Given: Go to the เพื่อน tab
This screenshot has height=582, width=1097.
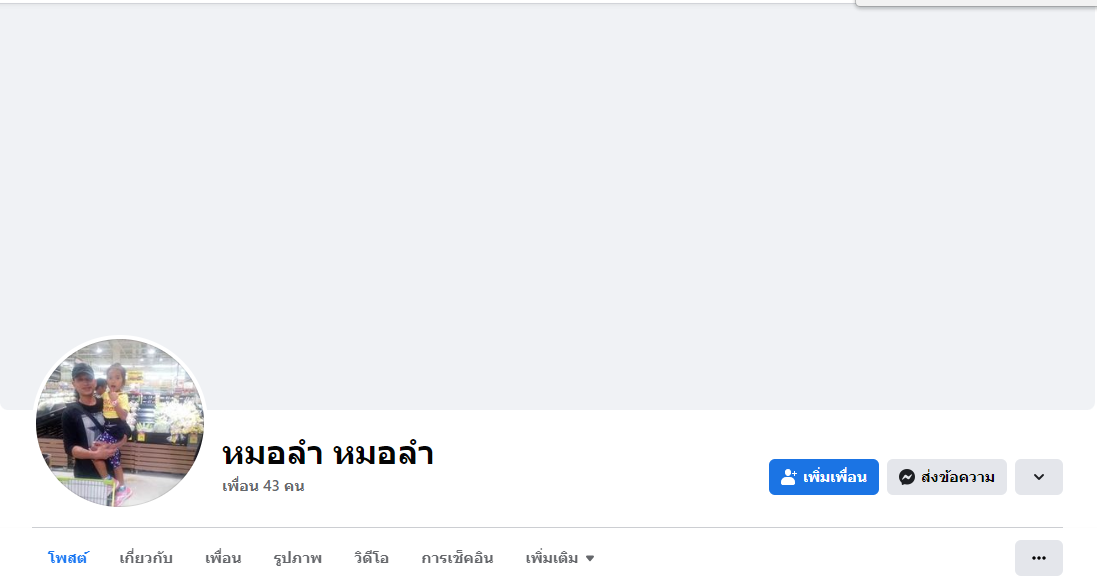Looking at the screenshot, I should (x=223, y=558).
